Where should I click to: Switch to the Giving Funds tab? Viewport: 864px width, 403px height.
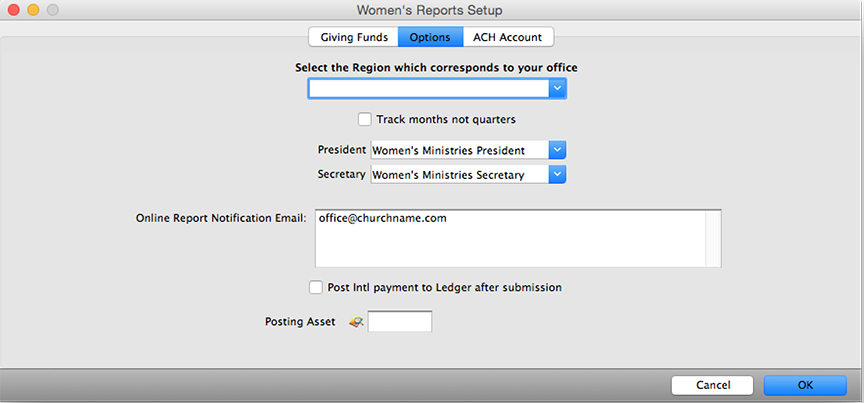coord(353,37)
